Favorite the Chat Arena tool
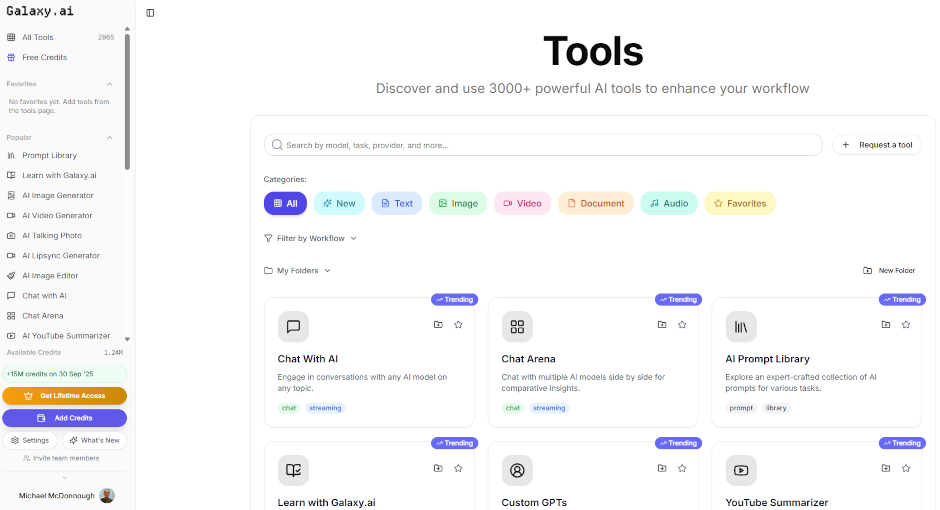 [682, 325]
